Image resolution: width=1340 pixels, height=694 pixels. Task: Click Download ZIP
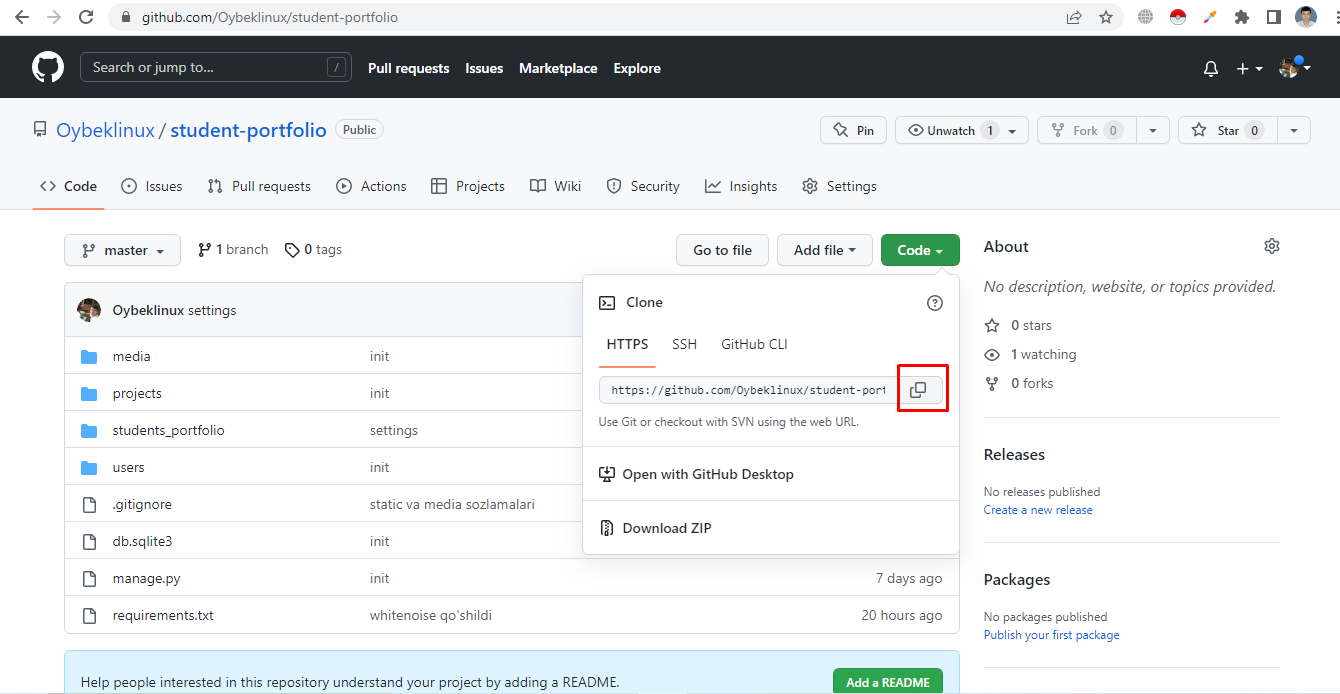666,528
